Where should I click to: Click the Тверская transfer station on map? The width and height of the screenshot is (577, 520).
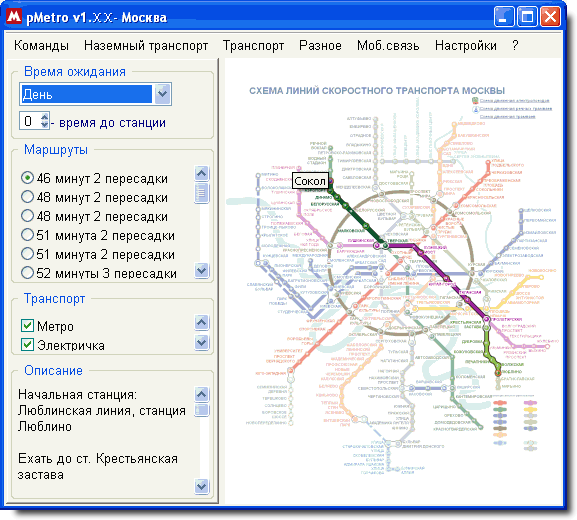pyautogui.click(x=385, y=245)
